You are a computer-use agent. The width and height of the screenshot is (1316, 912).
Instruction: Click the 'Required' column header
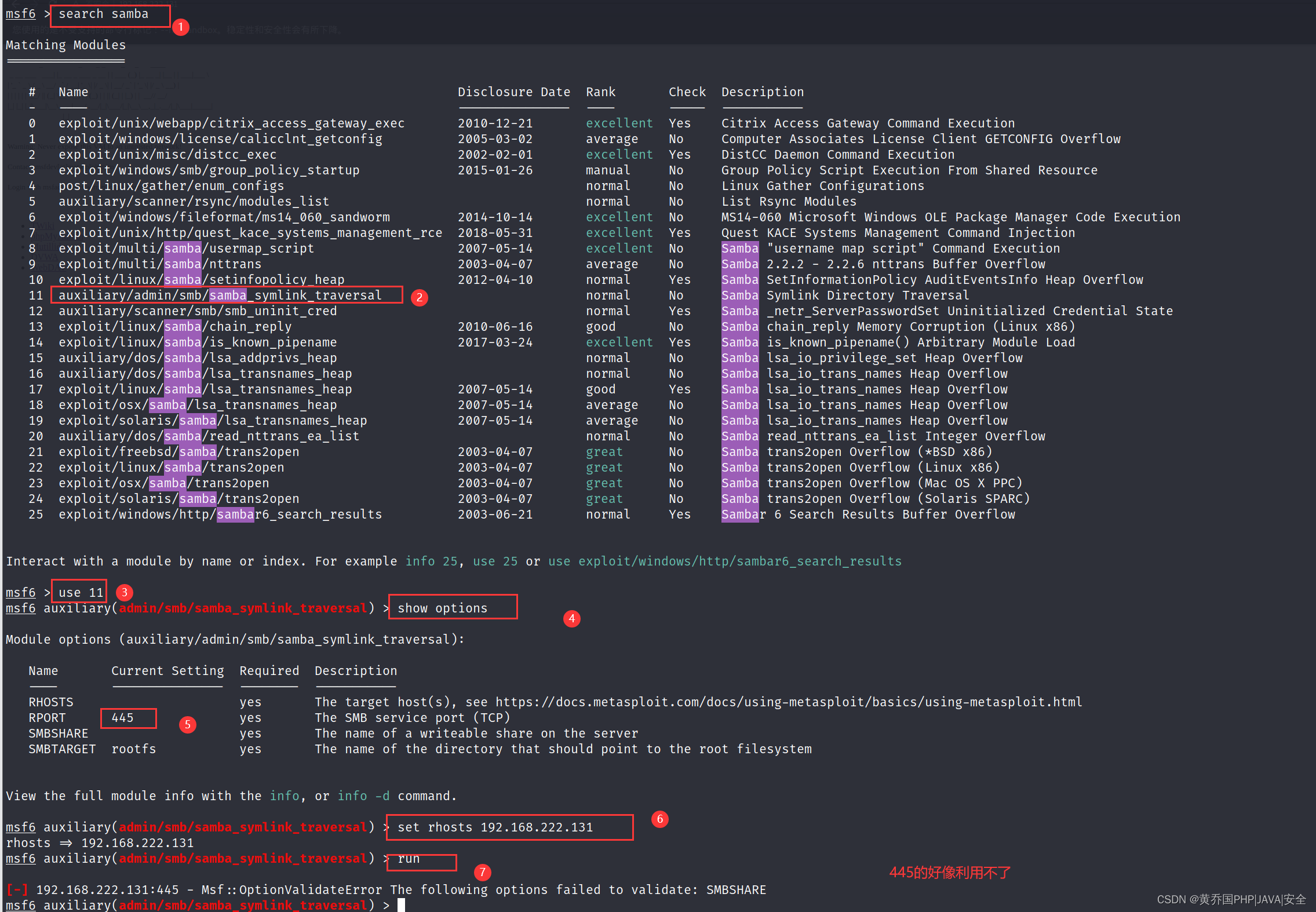269,671
